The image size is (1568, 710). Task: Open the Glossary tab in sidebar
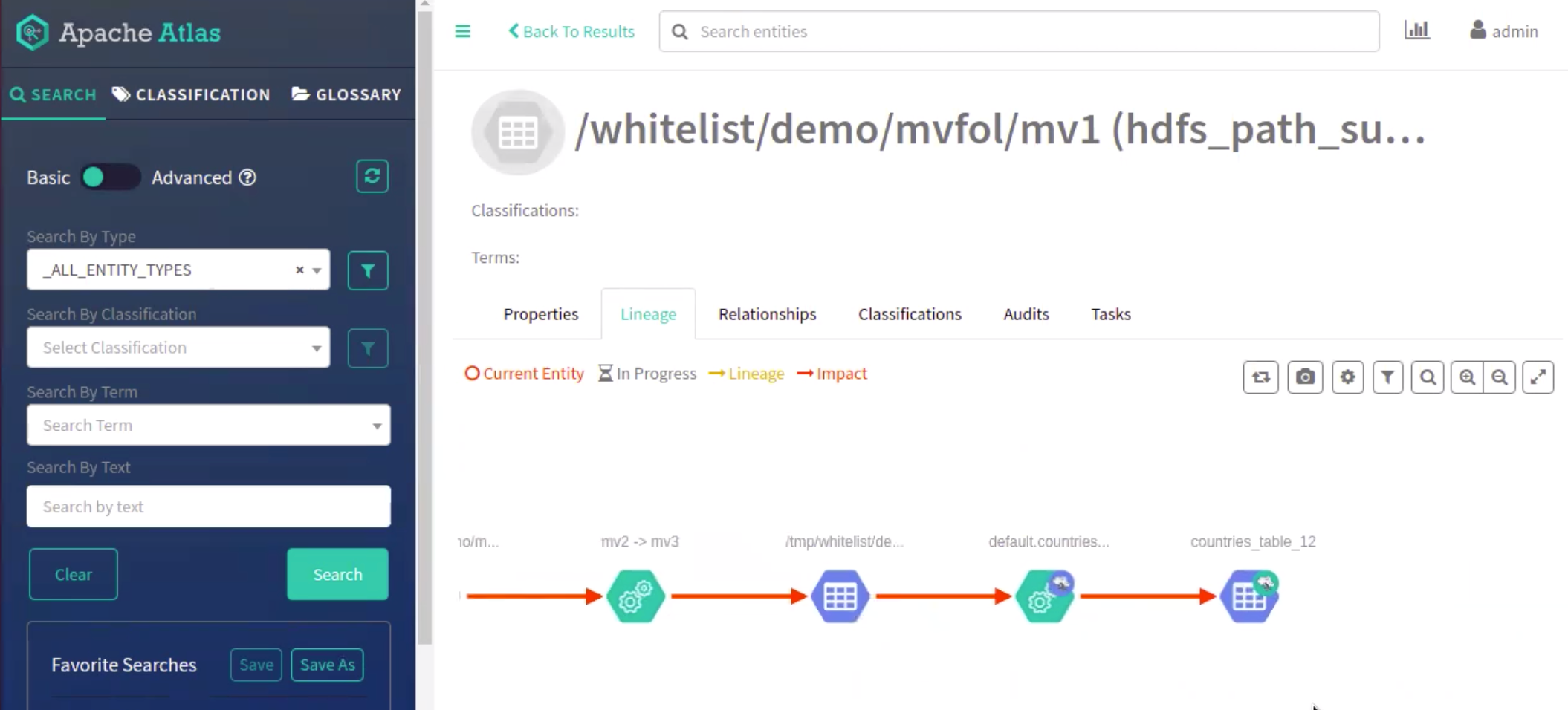(x=346, y=94)
